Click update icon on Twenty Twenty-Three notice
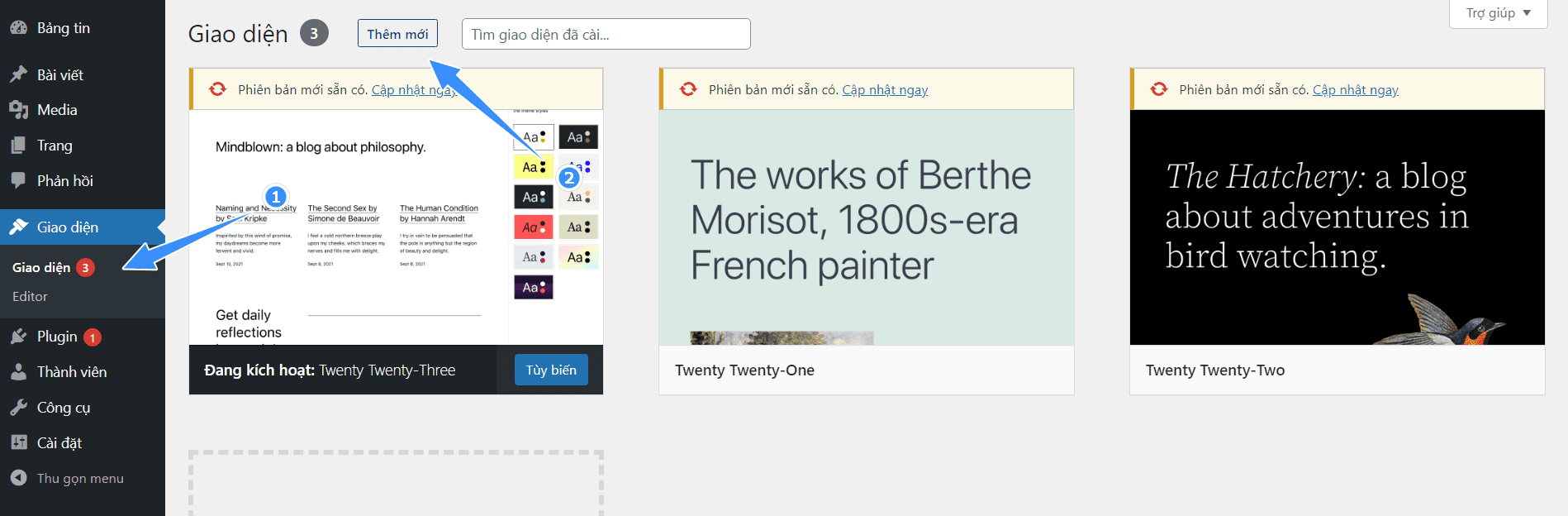This screenshot has height=516, width=1568. [217, 89]
